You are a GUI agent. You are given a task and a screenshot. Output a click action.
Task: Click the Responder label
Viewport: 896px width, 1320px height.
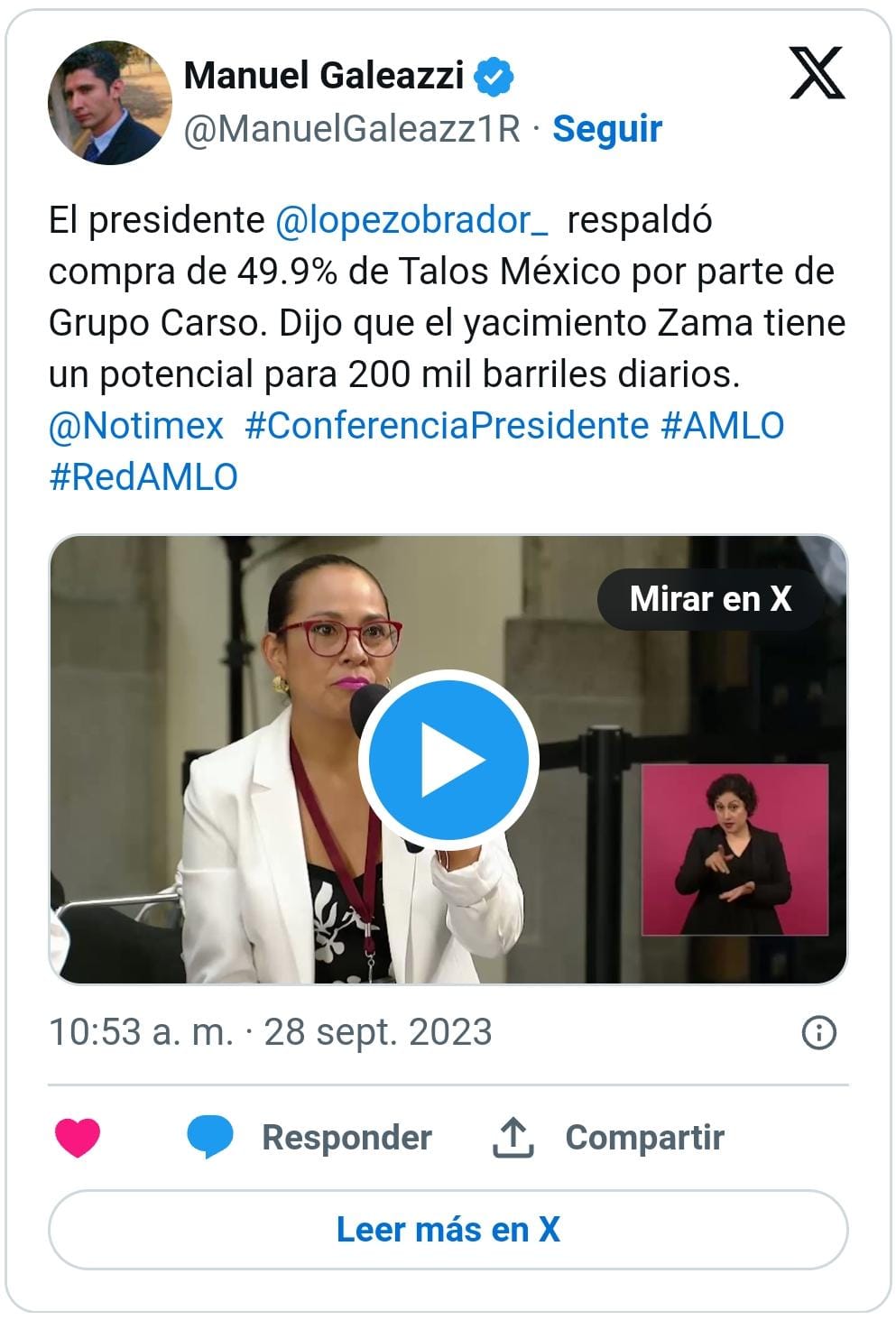347,1138
